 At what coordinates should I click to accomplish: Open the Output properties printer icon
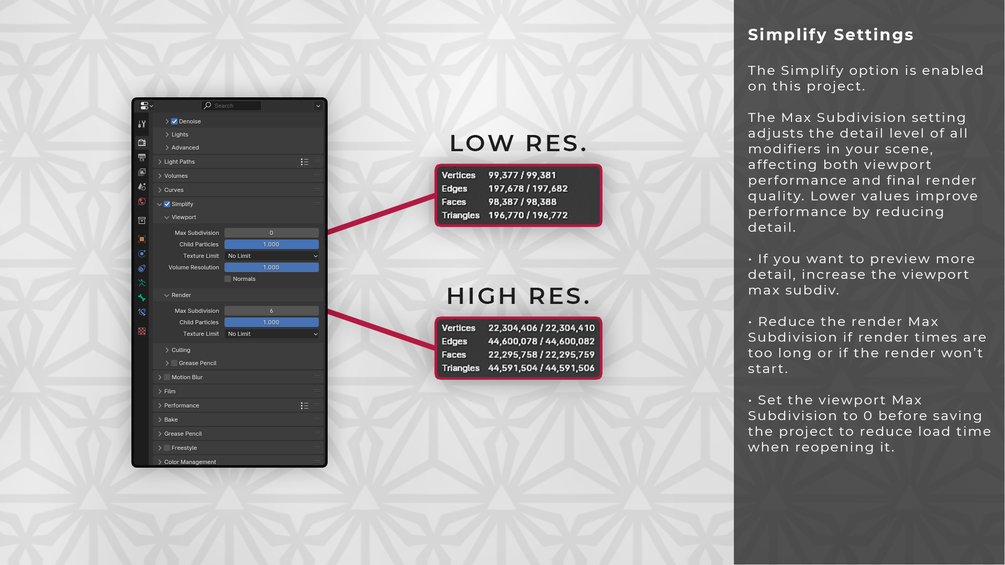[142, 157]
